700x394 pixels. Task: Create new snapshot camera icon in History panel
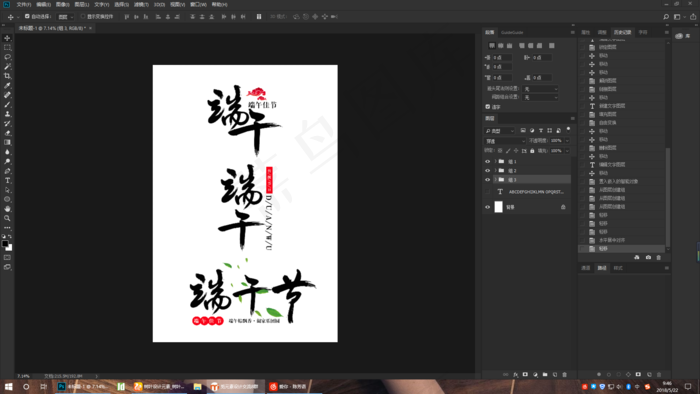648,257
